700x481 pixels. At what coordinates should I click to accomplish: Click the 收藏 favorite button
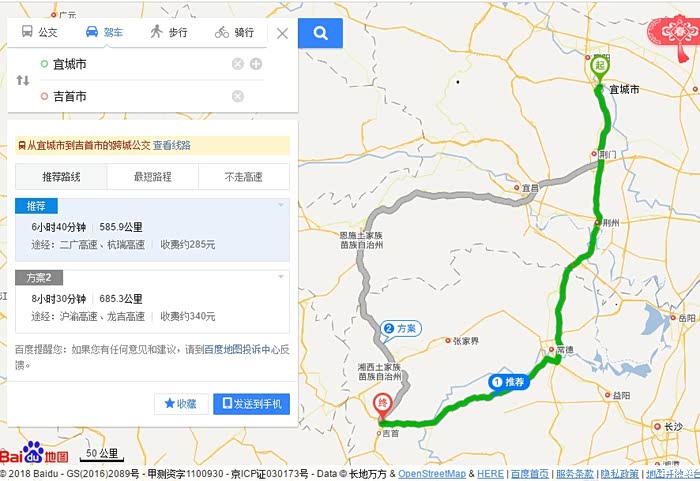(x=181, y=404)
